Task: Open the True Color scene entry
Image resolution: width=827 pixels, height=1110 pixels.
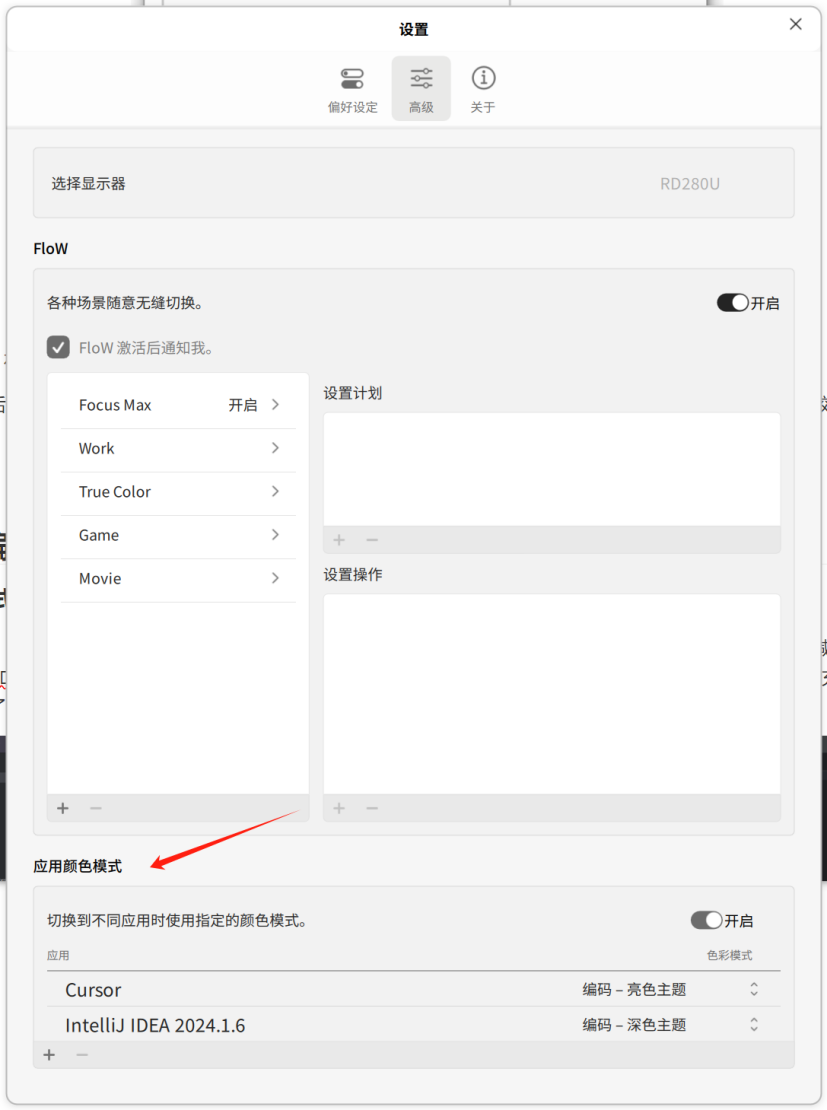Action: 177,491
